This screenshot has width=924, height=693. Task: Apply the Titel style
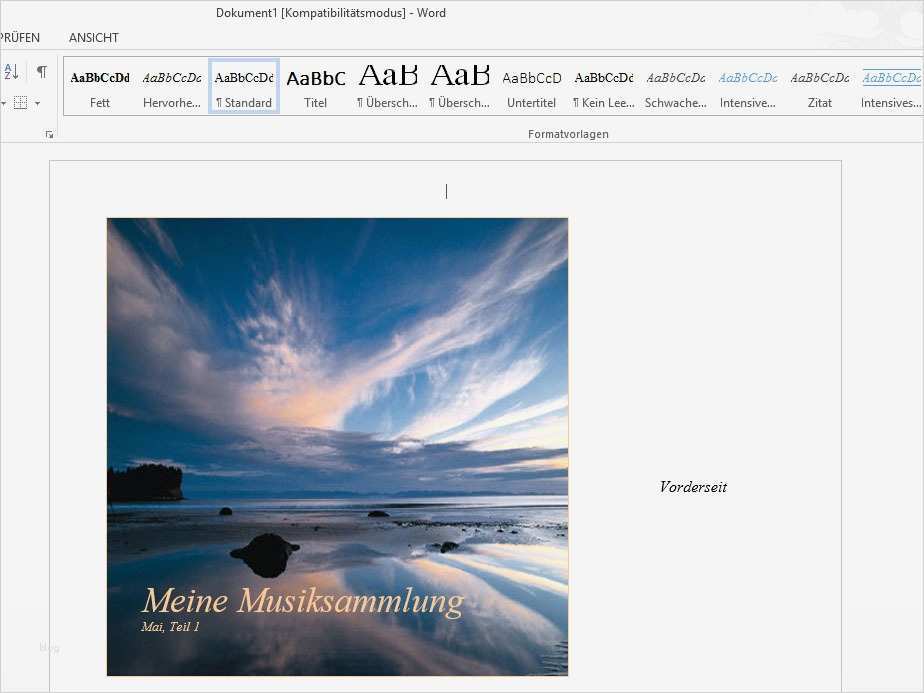pos(316,87)
